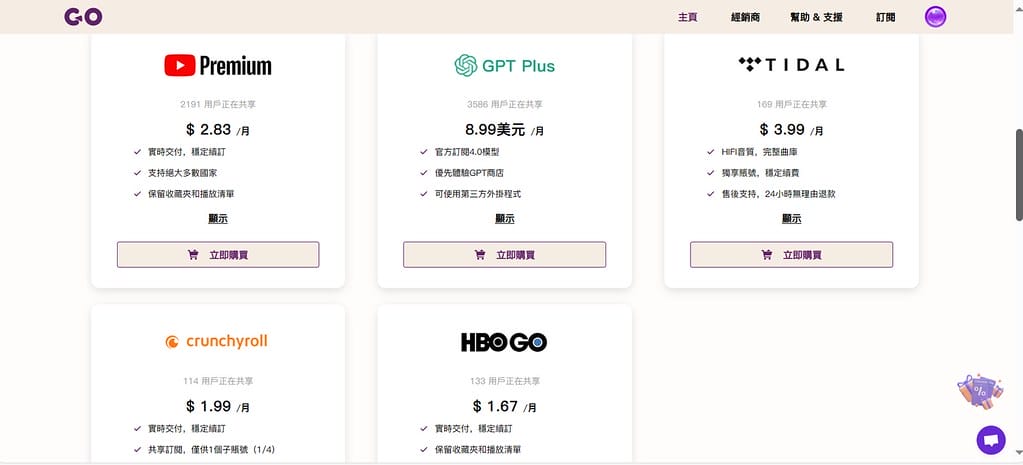Open the purple user avatar icon
This screenshot has height=465, width=1023.
(x=936, y=17)
